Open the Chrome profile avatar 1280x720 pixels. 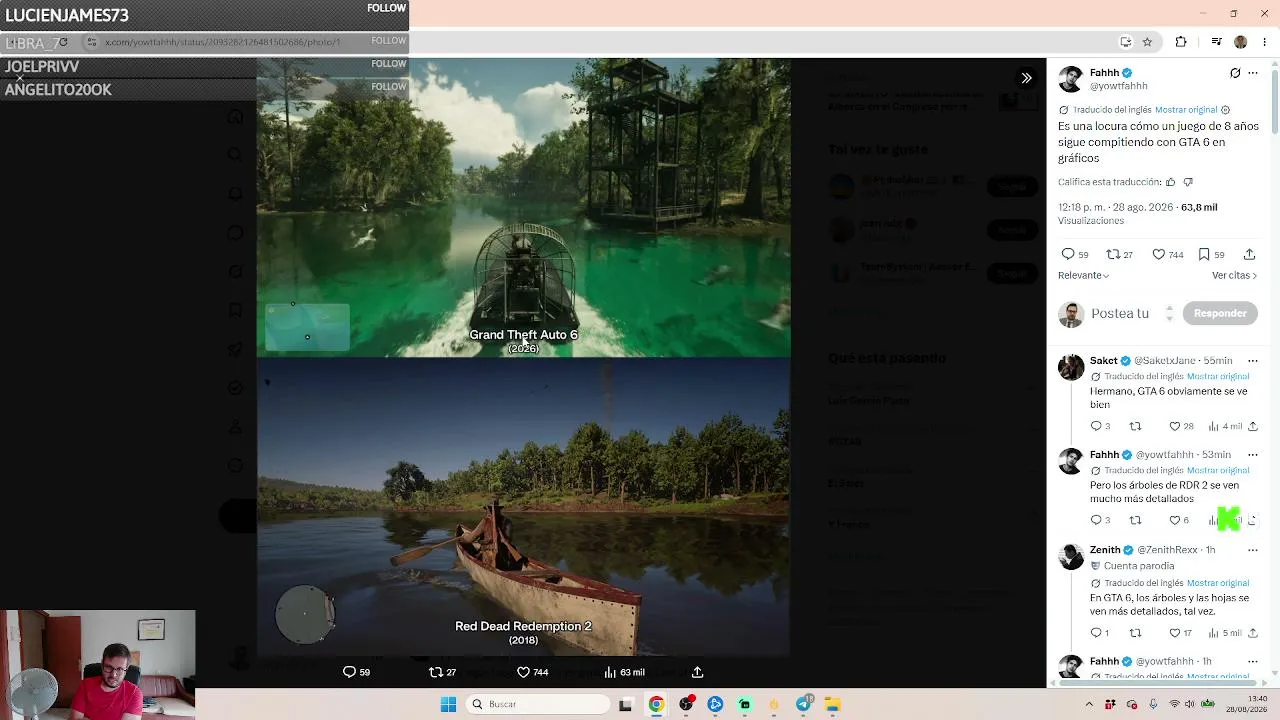[x=1241, y=42]
